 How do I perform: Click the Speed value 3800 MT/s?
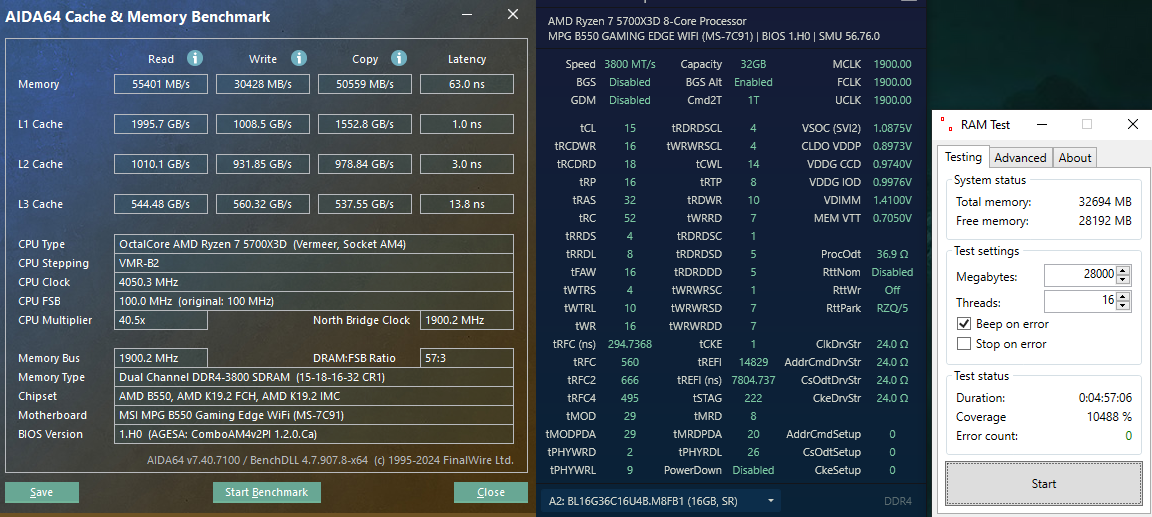[x=630, y=65]
